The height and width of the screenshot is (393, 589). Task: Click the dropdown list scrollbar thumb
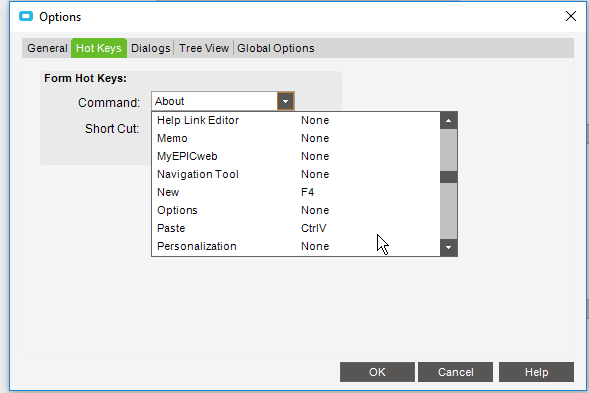[x=449, y=177]
